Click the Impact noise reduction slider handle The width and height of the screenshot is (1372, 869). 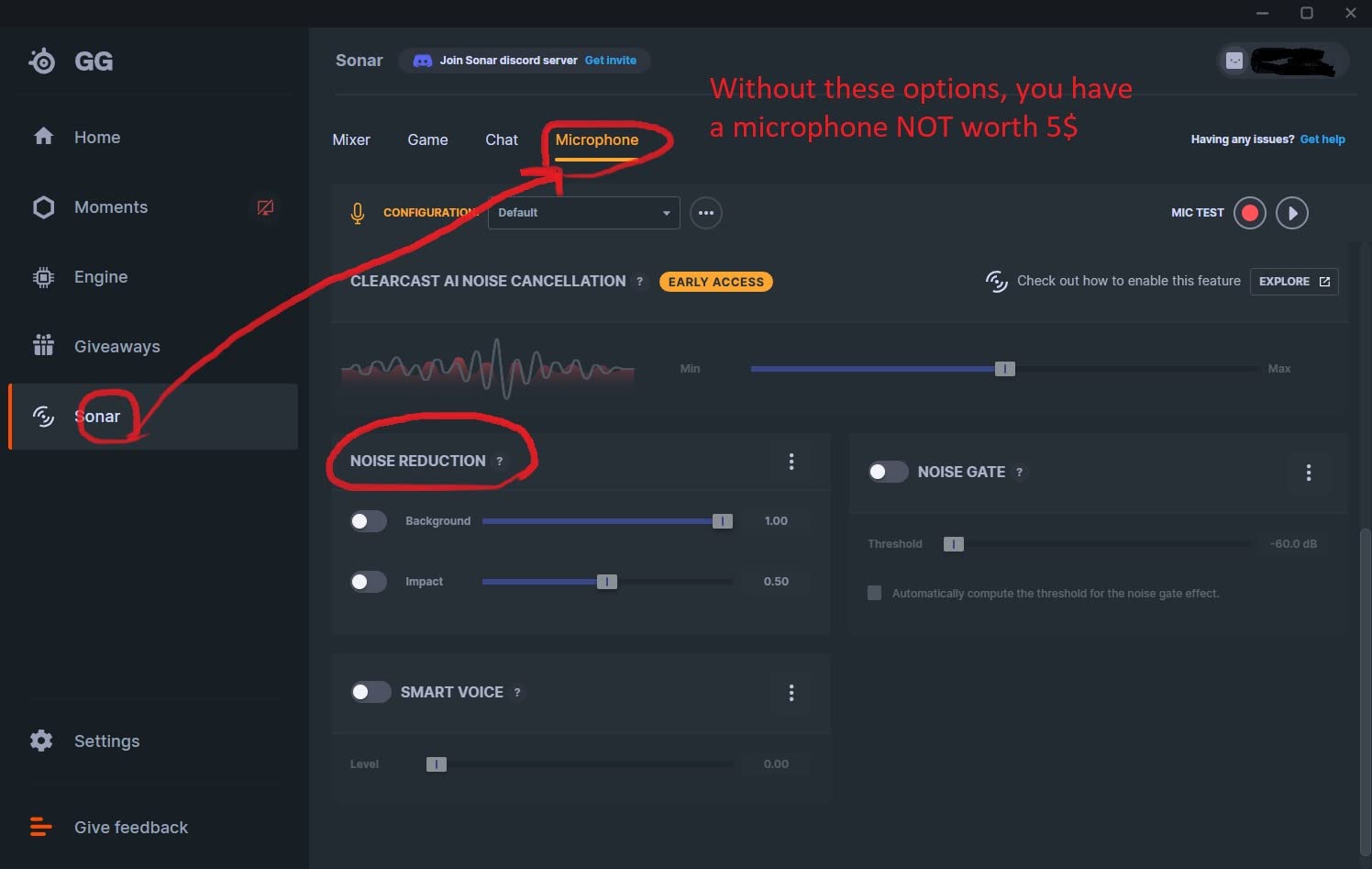pos(607,582)
